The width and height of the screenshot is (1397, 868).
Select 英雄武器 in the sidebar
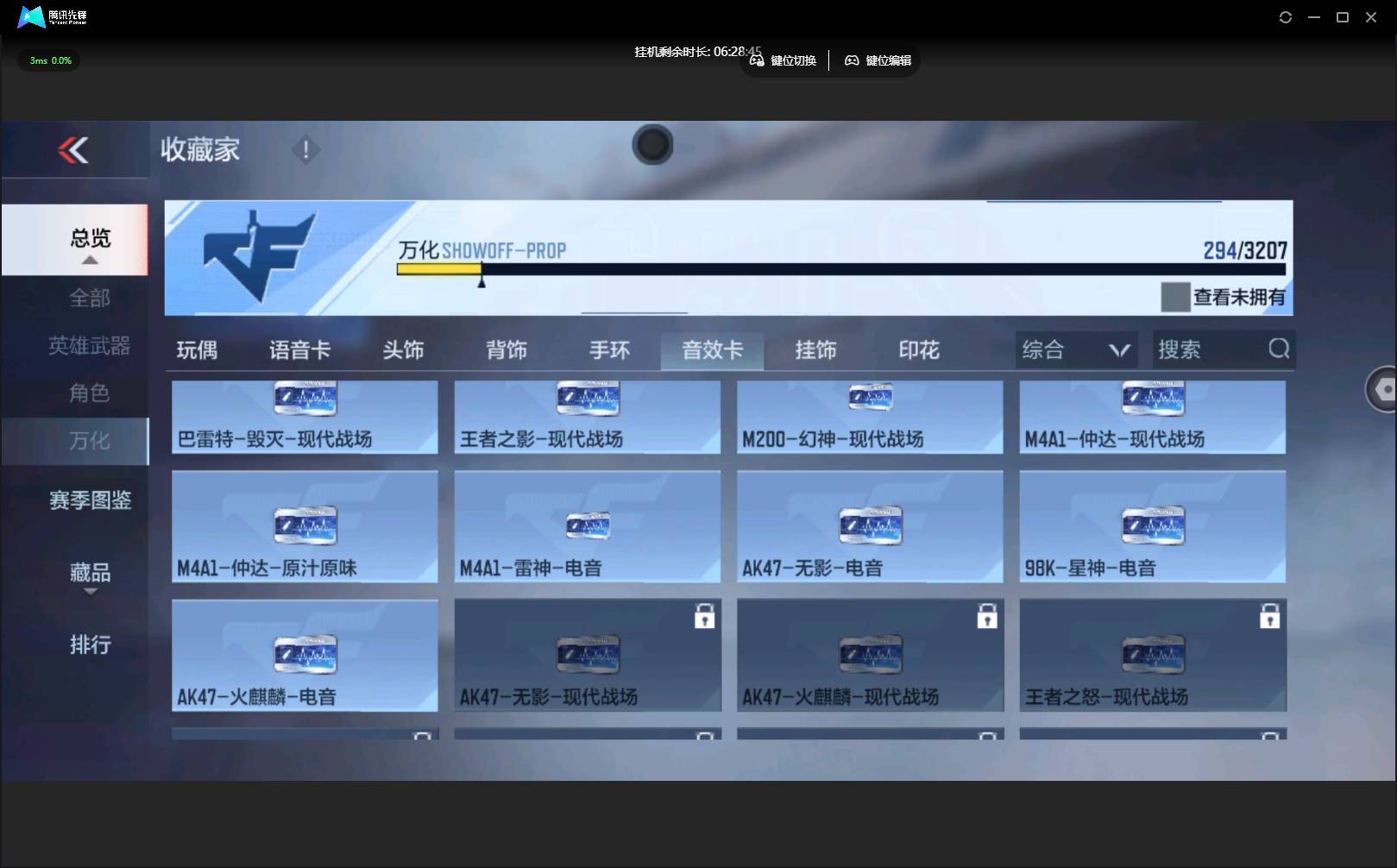[89, 346]
